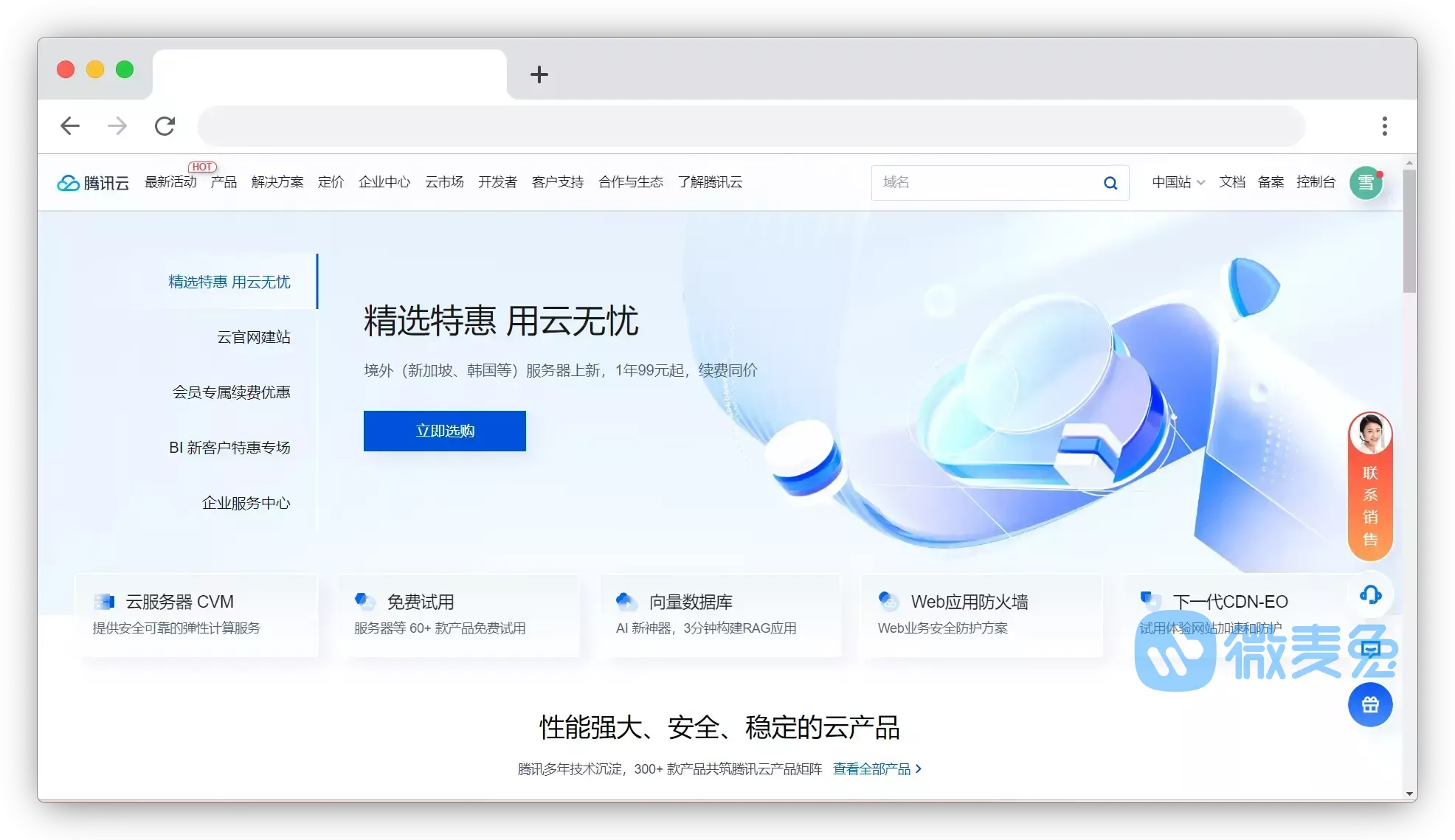
Task: Click the page vertical scrollbar thumb
Action: (1409, 230)
